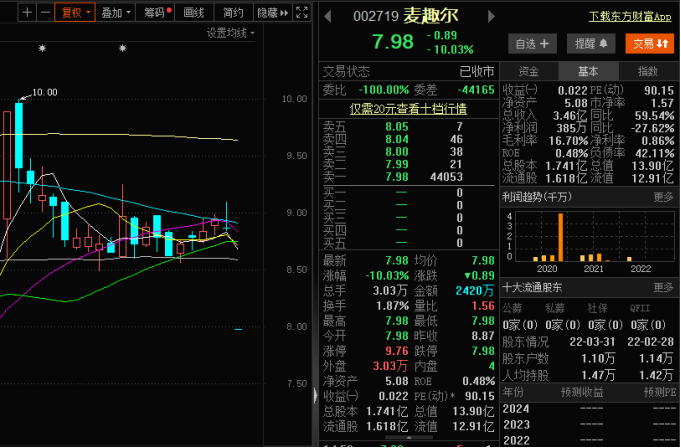This screenshot has width=681, height=448.
Task: Click the PE(动) 90.15 in 基本 panel
Action: tap(659, 90)
